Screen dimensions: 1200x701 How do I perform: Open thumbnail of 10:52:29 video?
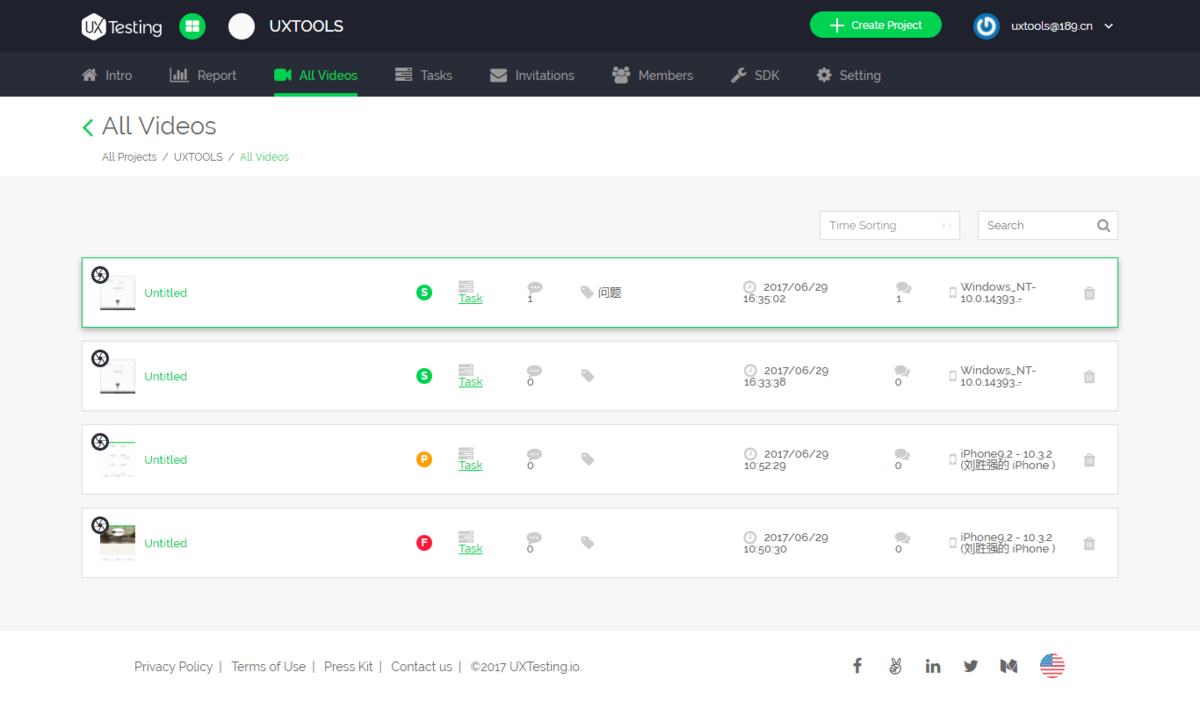click(x=117, y=459)
